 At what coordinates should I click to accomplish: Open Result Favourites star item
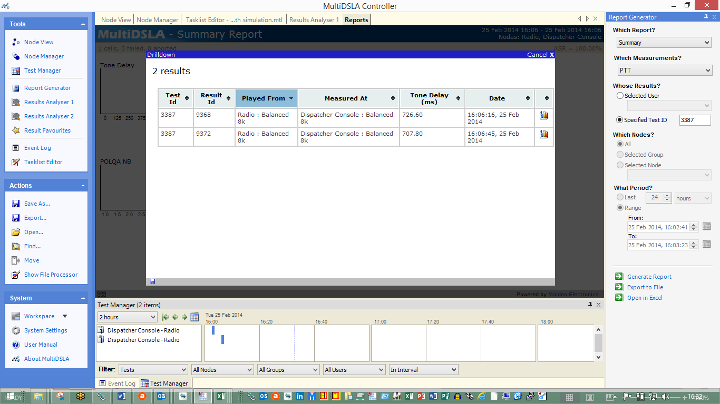46,130
